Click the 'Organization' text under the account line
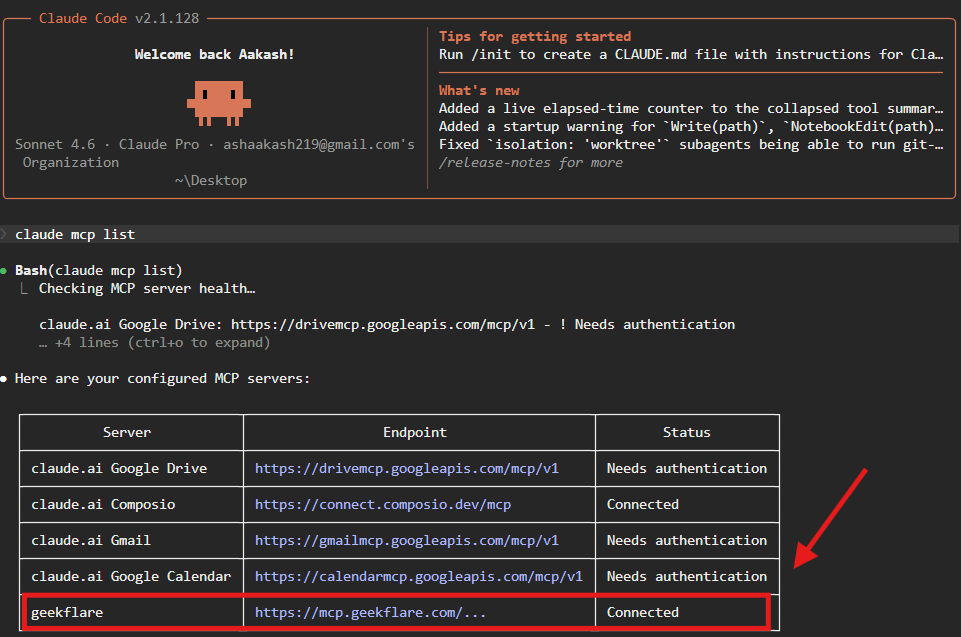 pyautogui.click(x=71, y=162)
